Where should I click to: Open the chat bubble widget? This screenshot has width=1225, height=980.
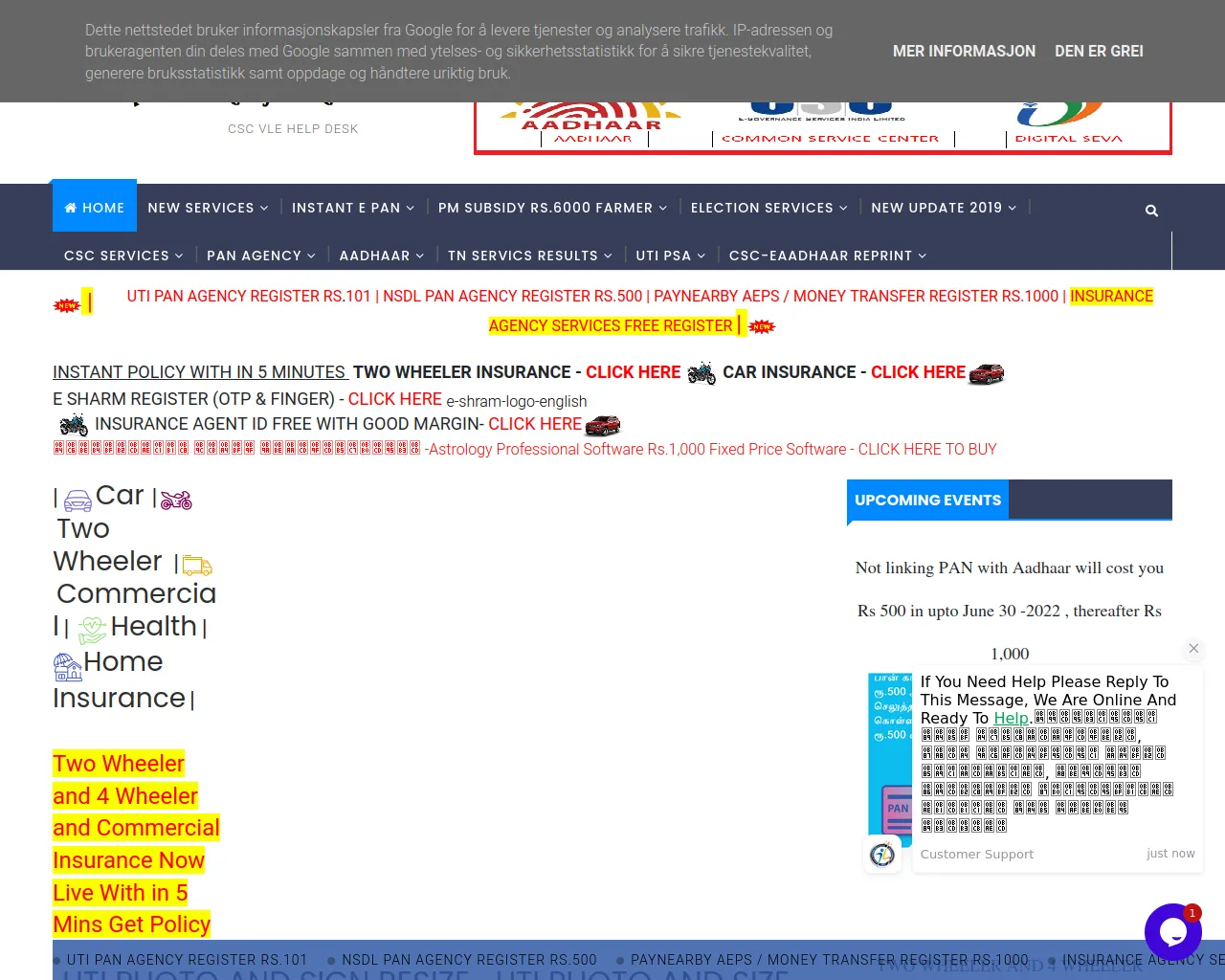pos(1173,932)
